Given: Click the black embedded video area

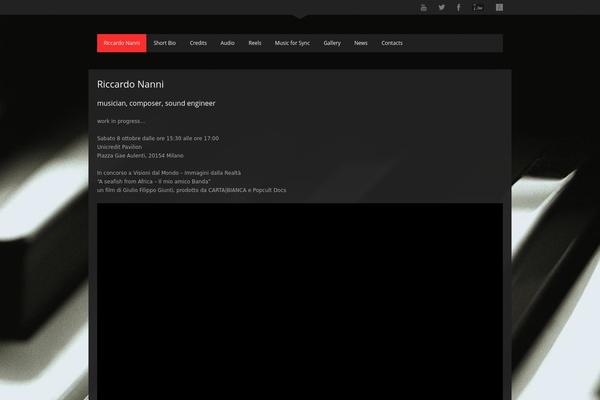Looking at the screenshot, I should pos(300,302).
